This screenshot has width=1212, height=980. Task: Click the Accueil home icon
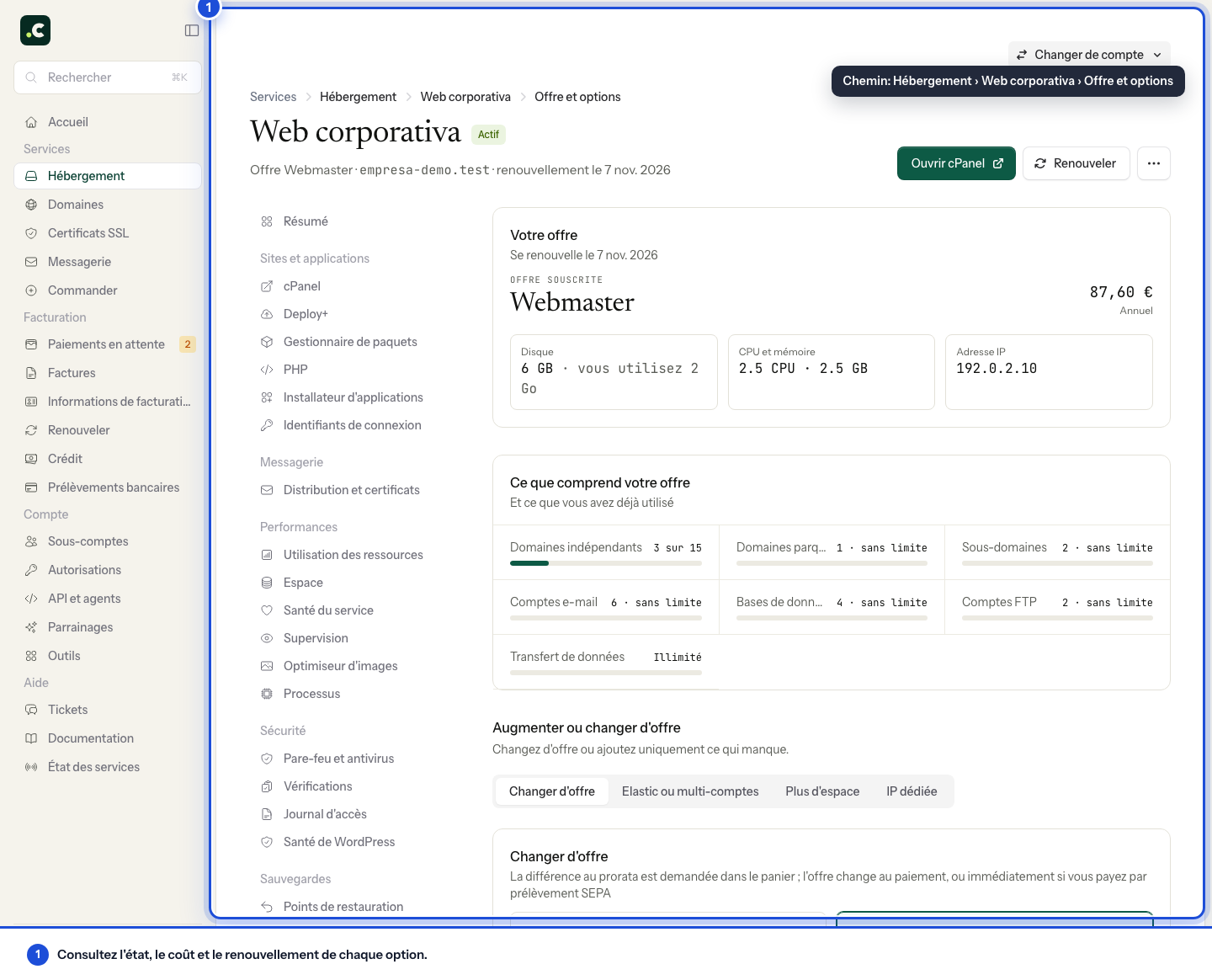31,122
